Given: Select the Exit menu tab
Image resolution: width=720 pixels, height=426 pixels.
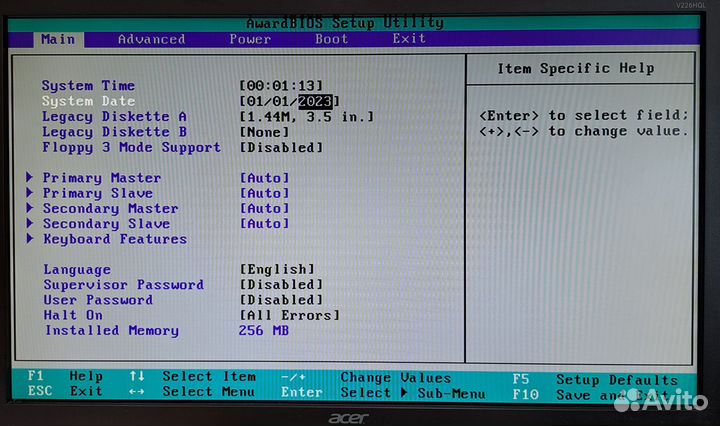Looking at the screenshot, I should click(408, 39).
